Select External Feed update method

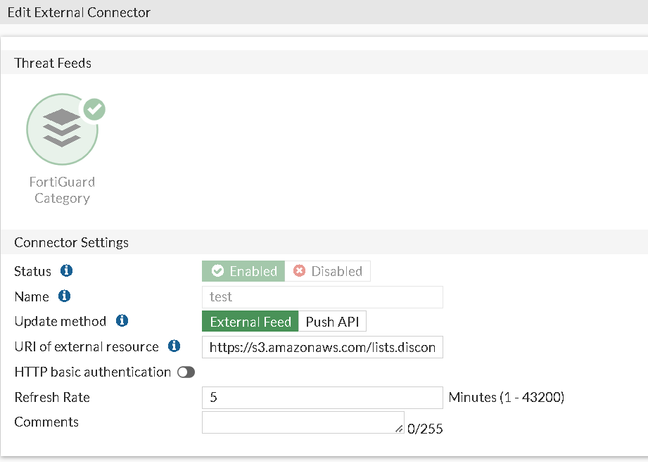pyautogui.click(x=250, y=321)
